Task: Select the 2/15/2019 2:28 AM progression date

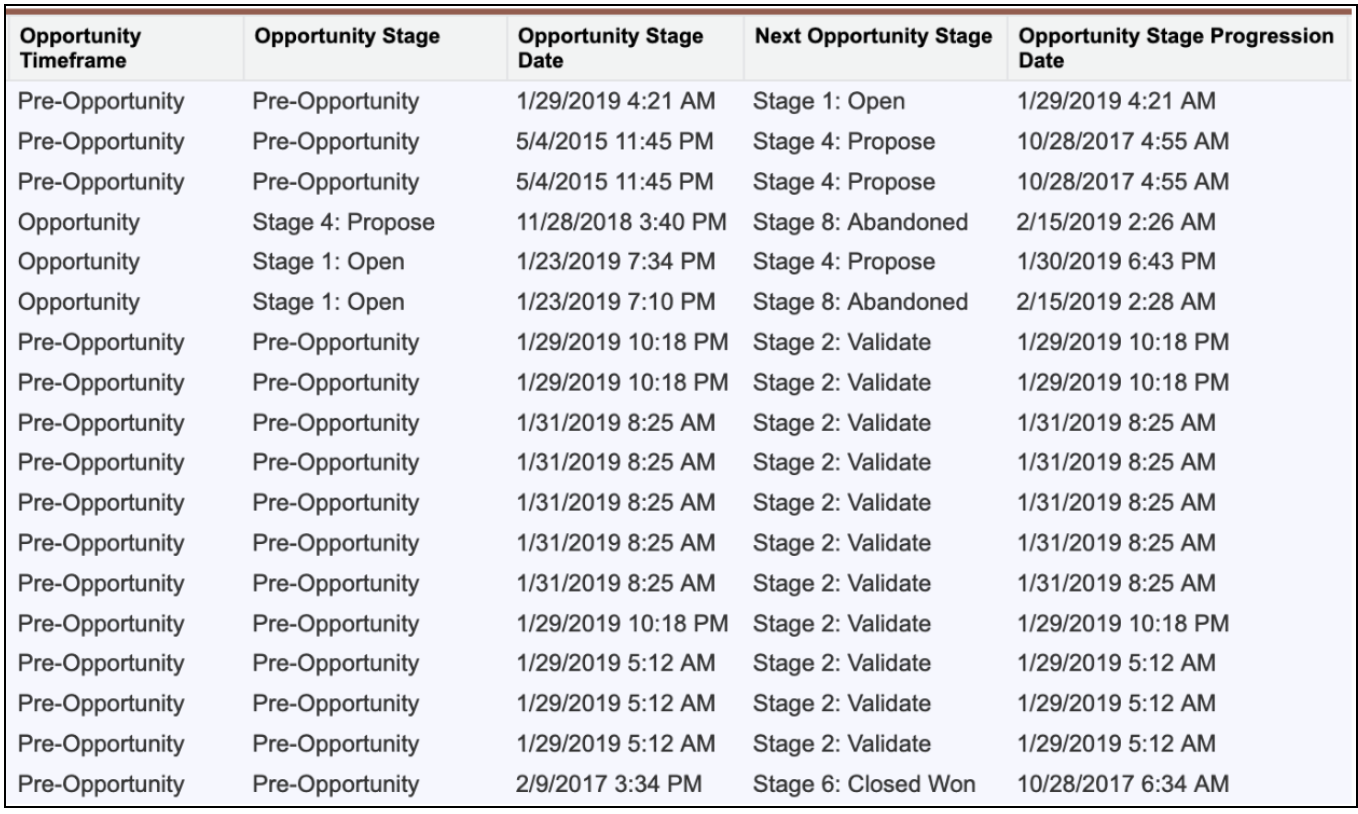Action: click(x=1115, y=301)
